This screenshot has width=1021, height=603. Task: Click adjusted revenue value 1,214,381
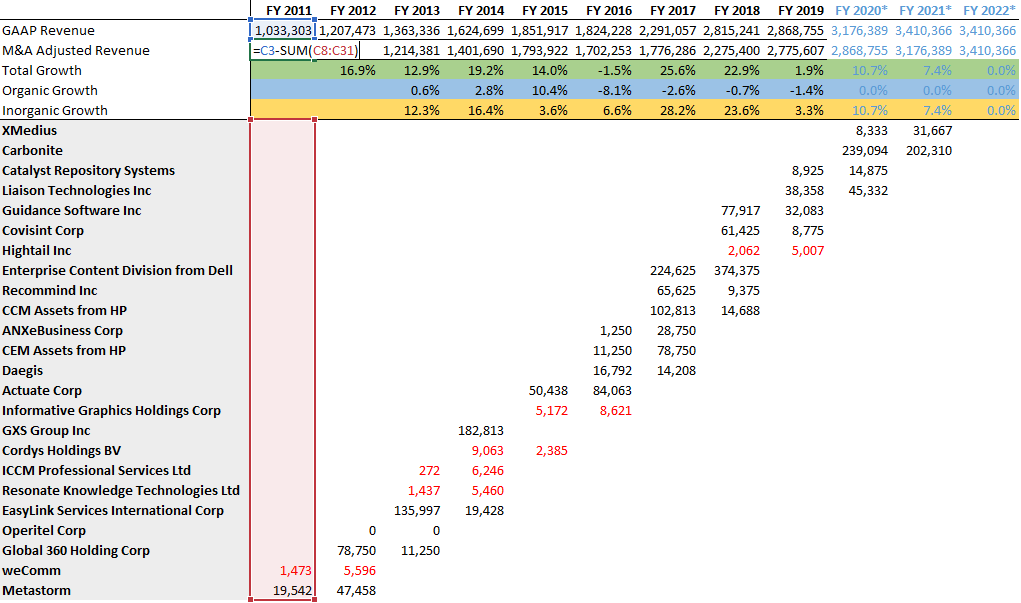(412, 51)
